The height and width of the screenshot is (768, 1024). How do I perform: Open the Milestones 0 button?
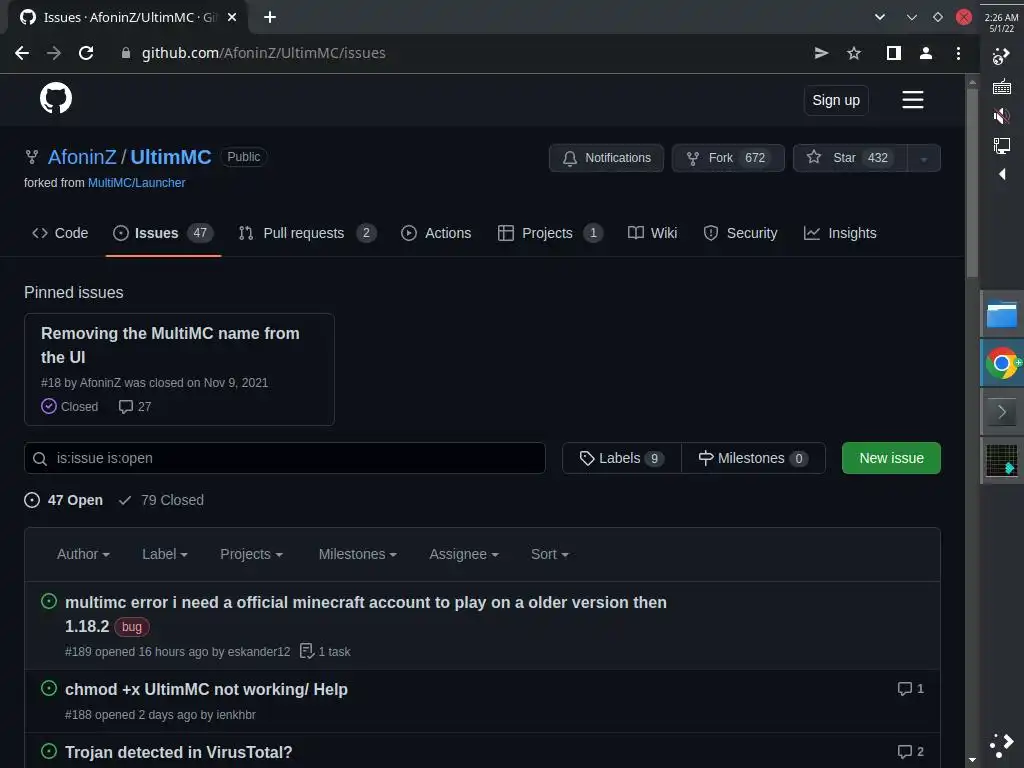click(753, 458)
